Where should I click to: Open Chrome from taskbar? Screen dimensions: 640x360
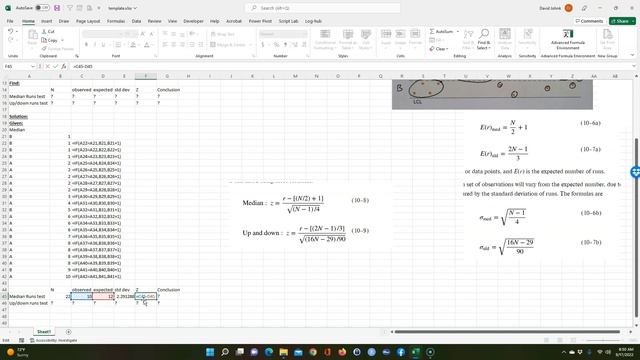tap(313, 352)
